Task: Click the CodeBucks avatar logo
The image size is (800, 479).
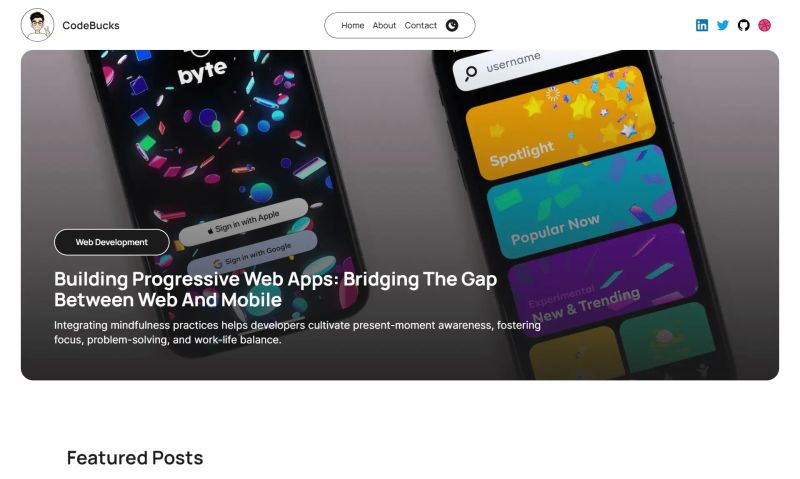Action: tap(37, 25)
